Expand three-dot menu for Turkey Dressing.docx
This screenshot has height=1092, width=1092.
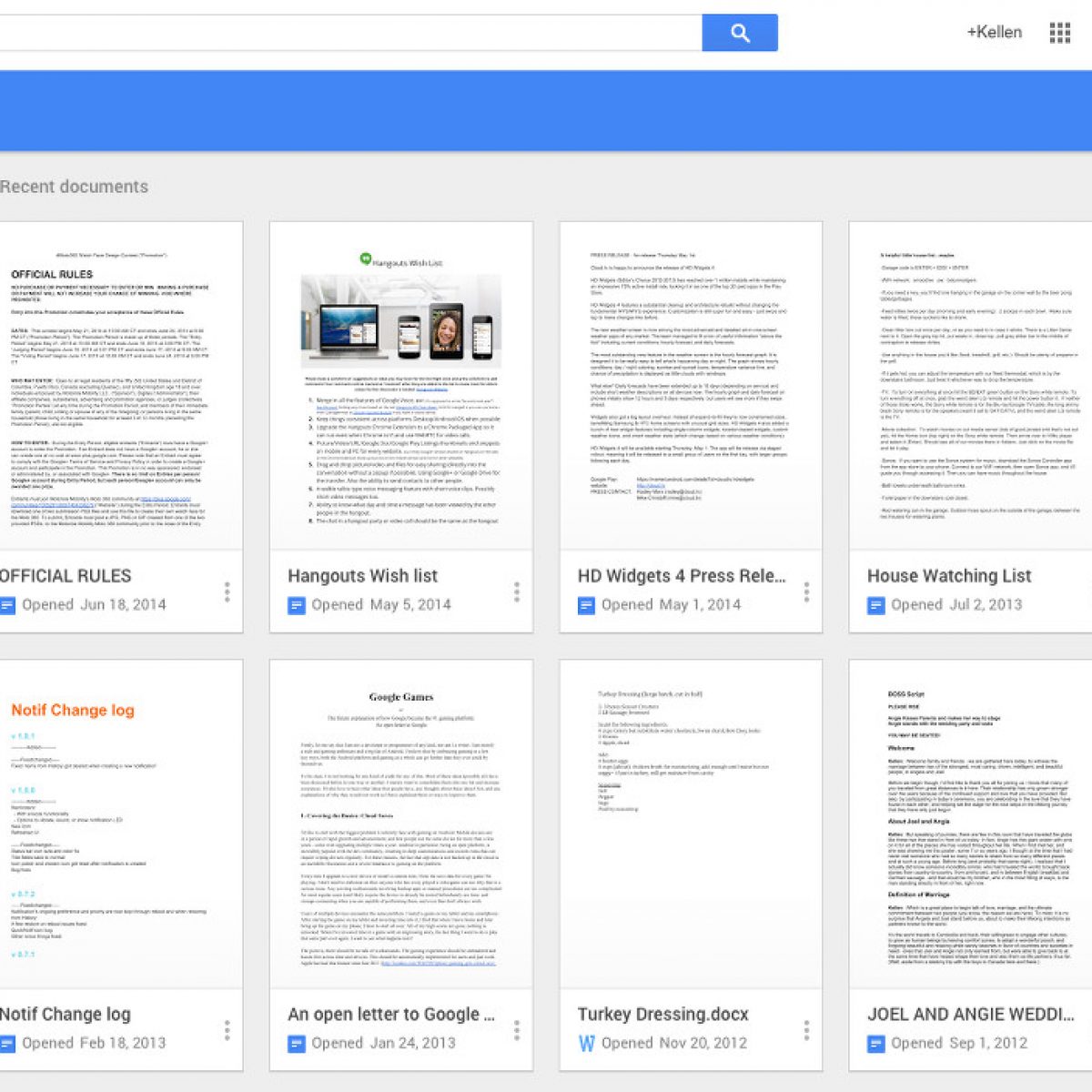point(806,1030)
